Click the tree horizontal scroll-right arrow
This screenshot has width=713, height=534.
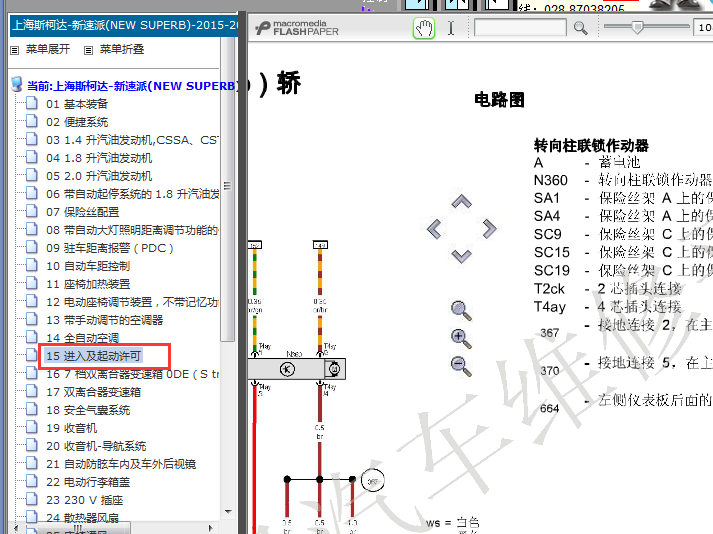(x=211, y=528)
